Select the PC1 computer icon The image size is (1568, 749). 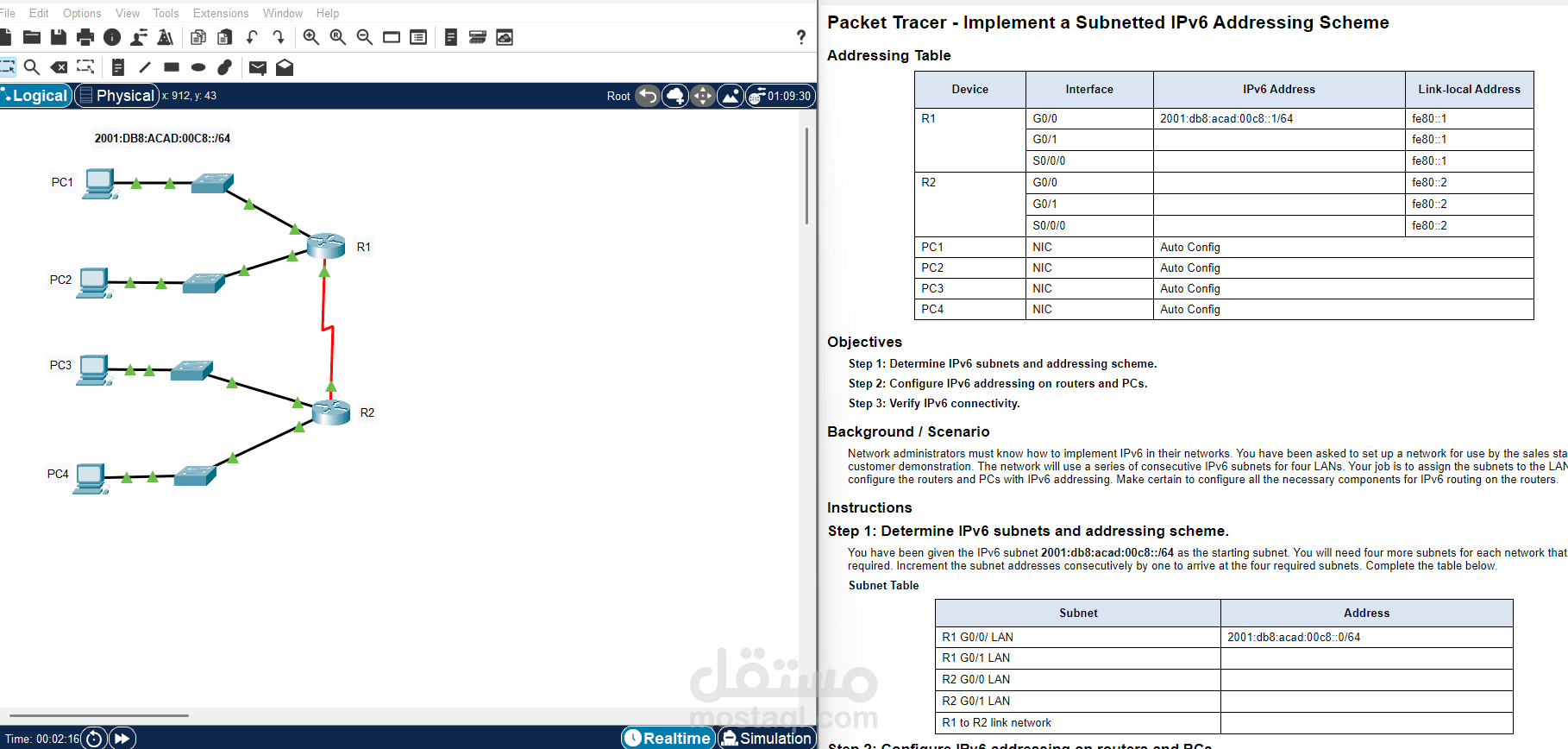[100, 184]
